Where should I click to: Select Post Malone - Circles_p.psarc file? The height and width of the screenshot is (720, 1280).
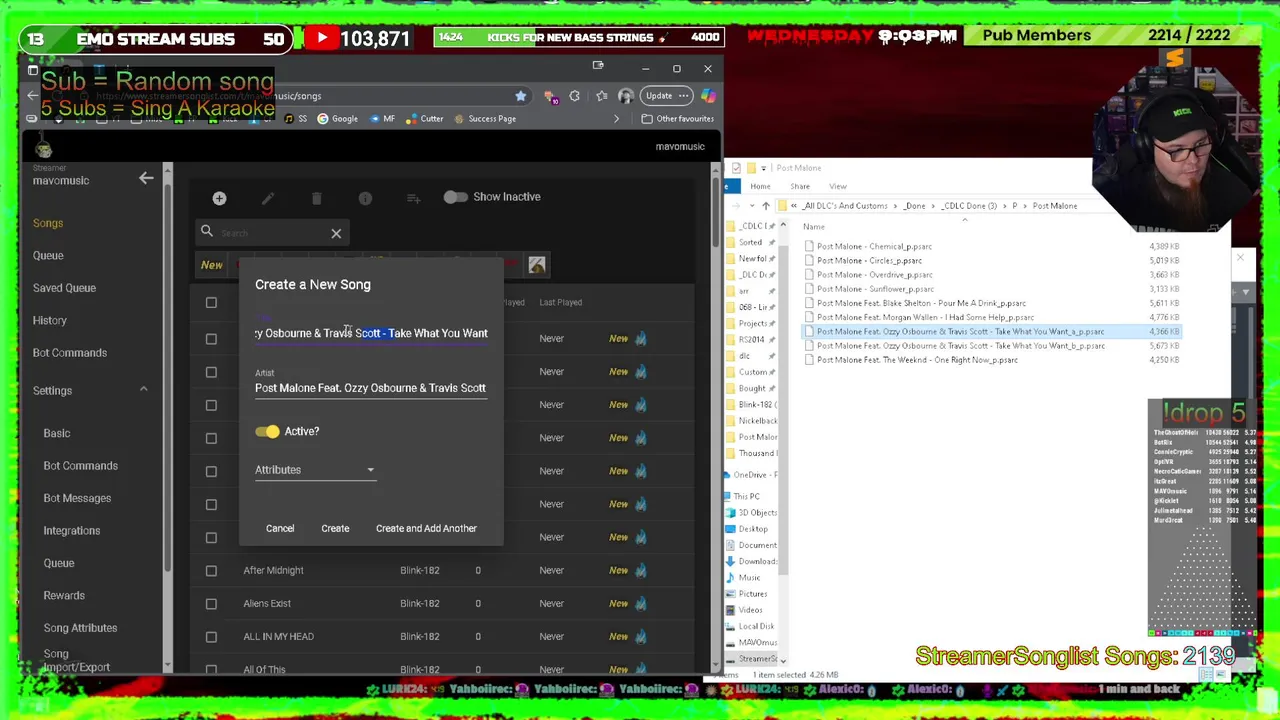[x=869, y=261]
